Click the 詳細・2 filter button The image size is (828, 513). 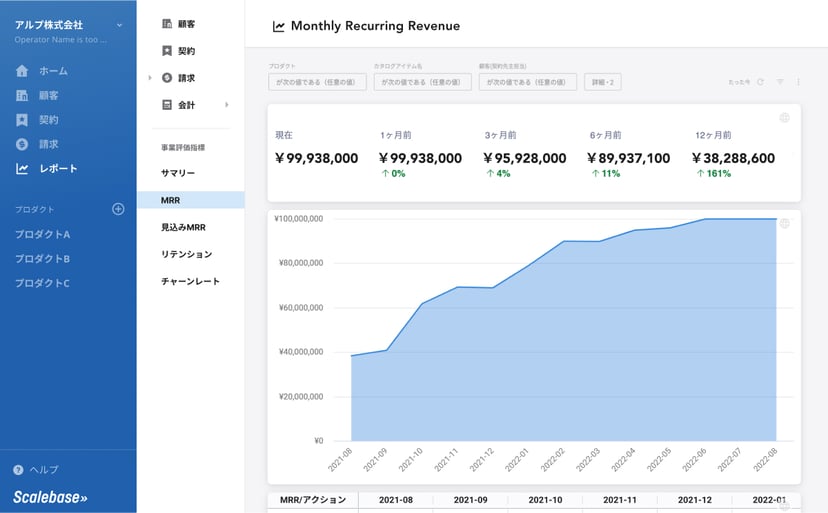[x=603, y=82]
